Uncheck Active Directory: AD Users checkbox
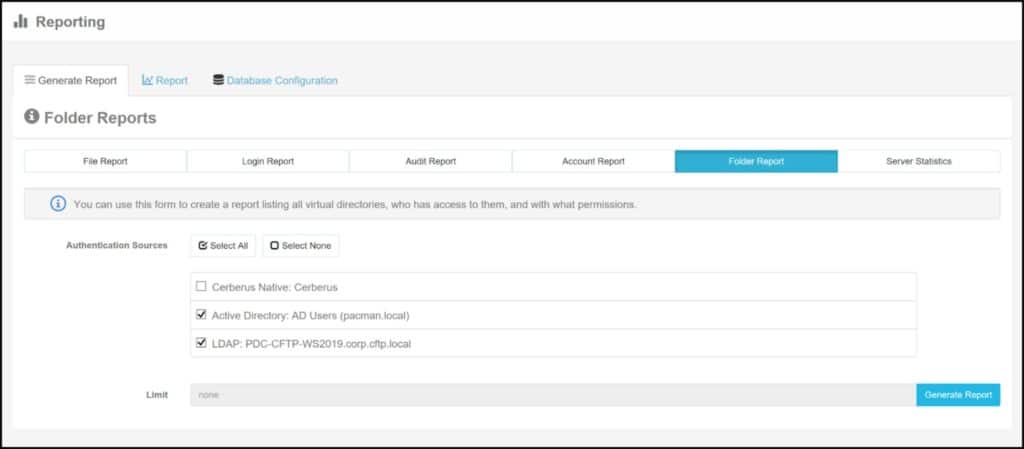The height and width of the screenshot is (449, 1024). tap(201, 315)
